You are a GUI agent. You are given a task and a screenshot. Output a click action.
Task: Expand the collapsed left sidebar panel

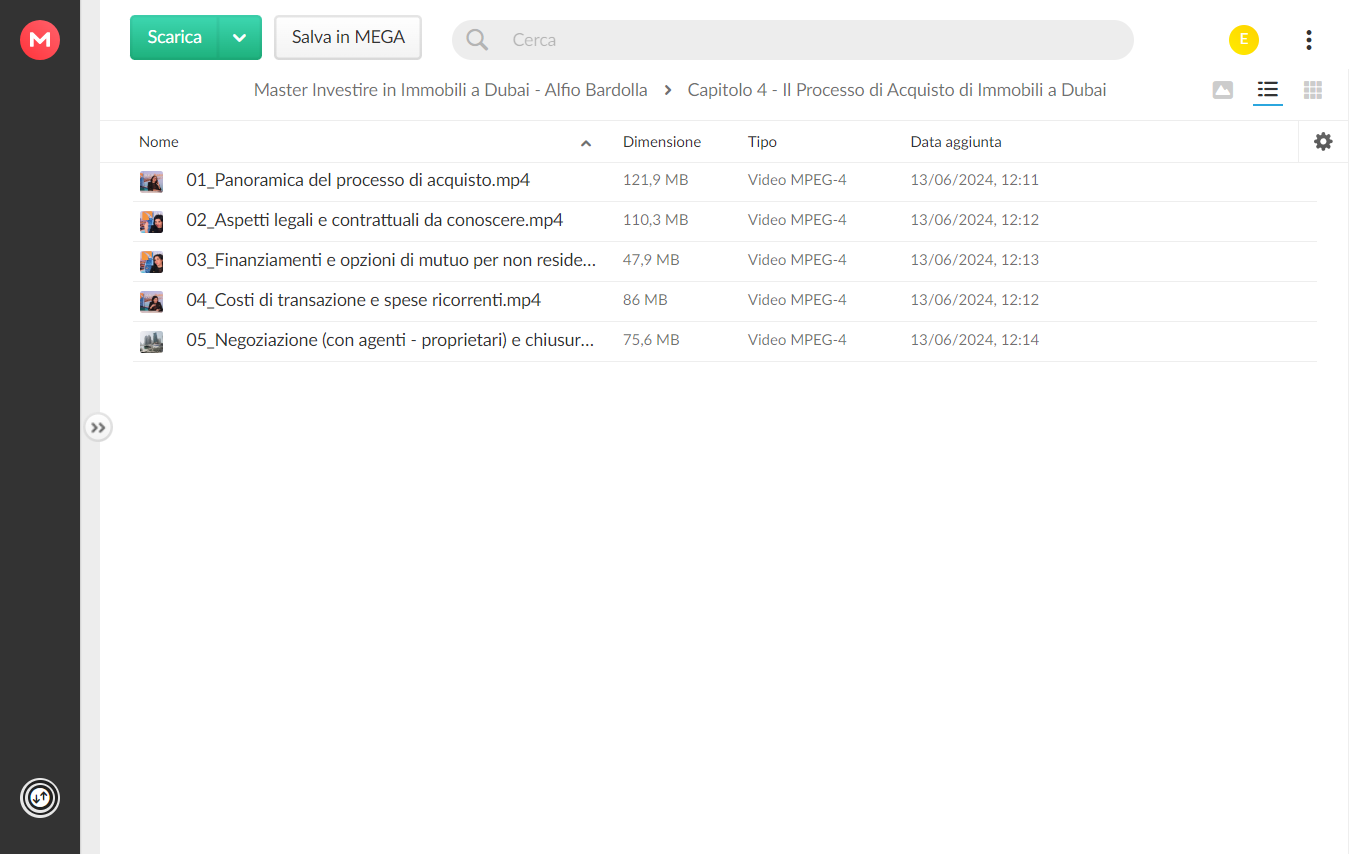(x=98, y=428)
